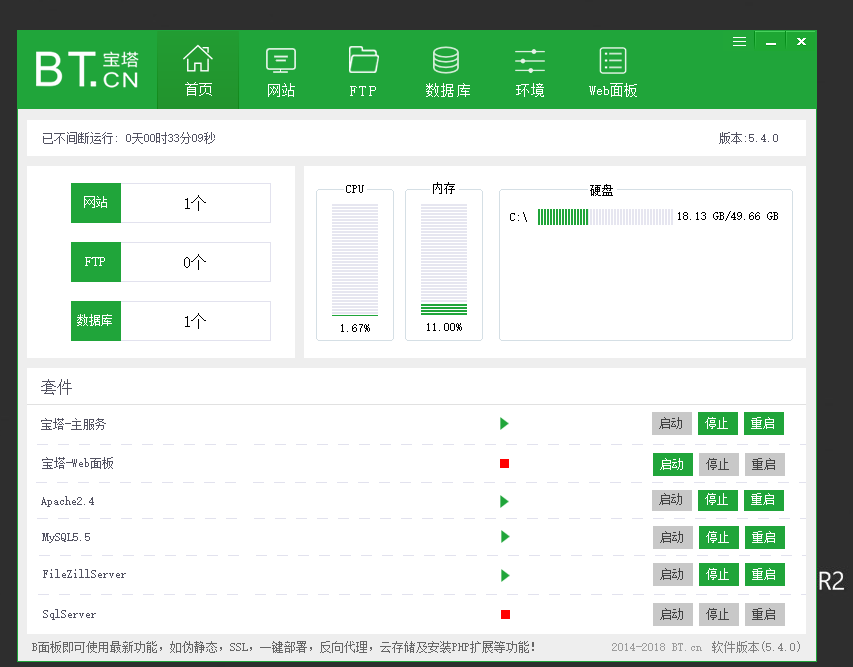Click 启动 for SqlServer
The height and width of the screenshot is (667, 853).
[x=673, y=614]
